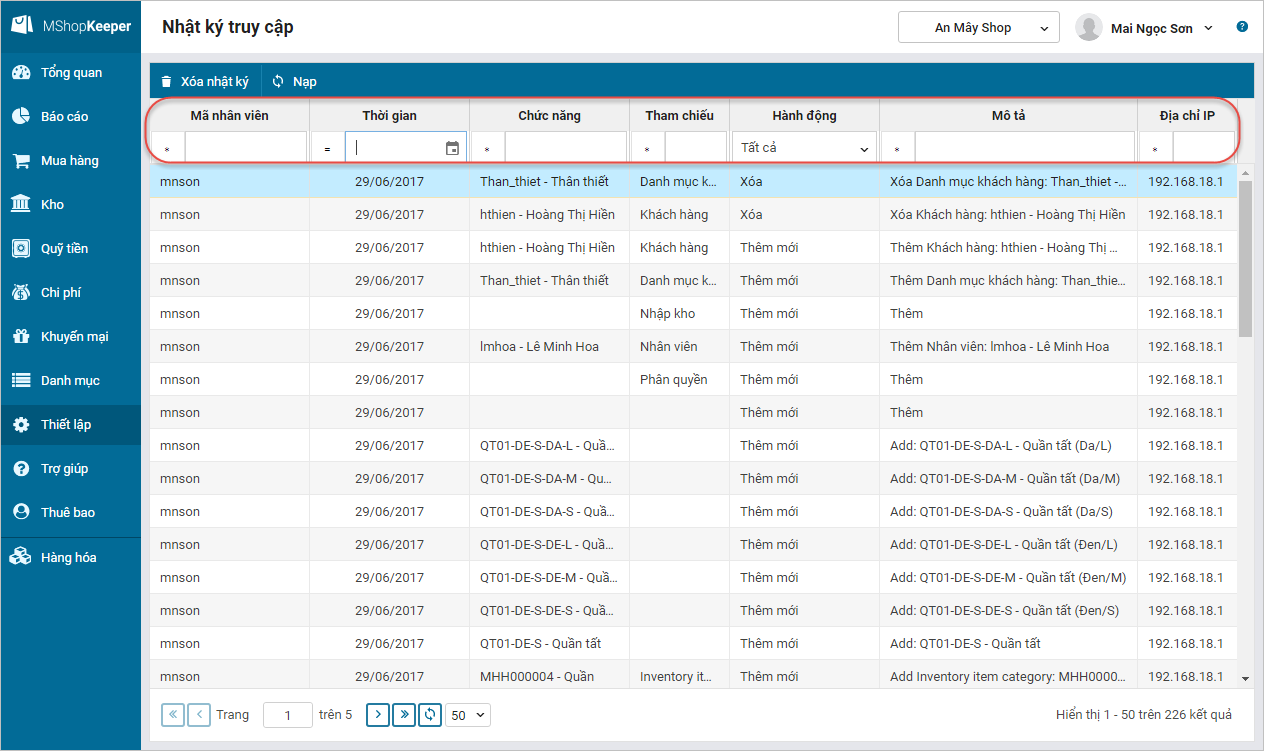Click Địa chỉ IP filter text field

coord(1204,148)
